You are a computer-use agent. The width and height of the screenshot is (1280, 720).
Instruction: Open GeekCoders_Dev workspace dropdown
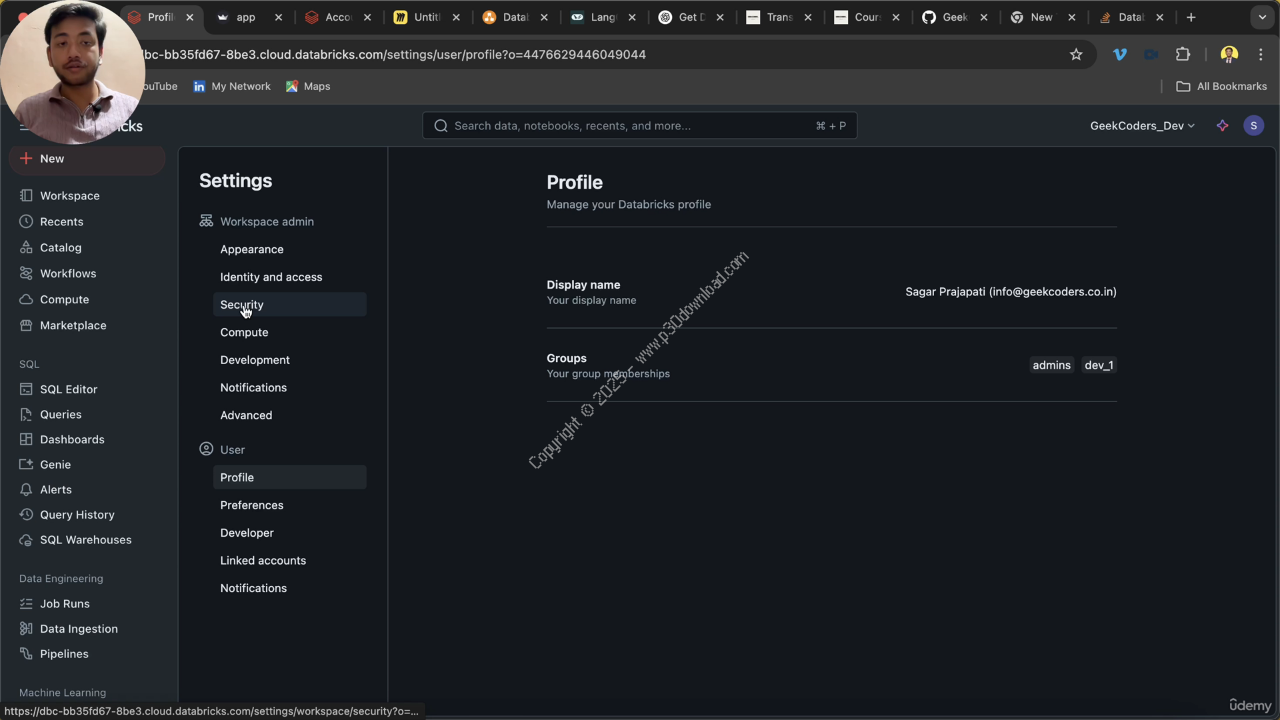(x=1142, y=126)
